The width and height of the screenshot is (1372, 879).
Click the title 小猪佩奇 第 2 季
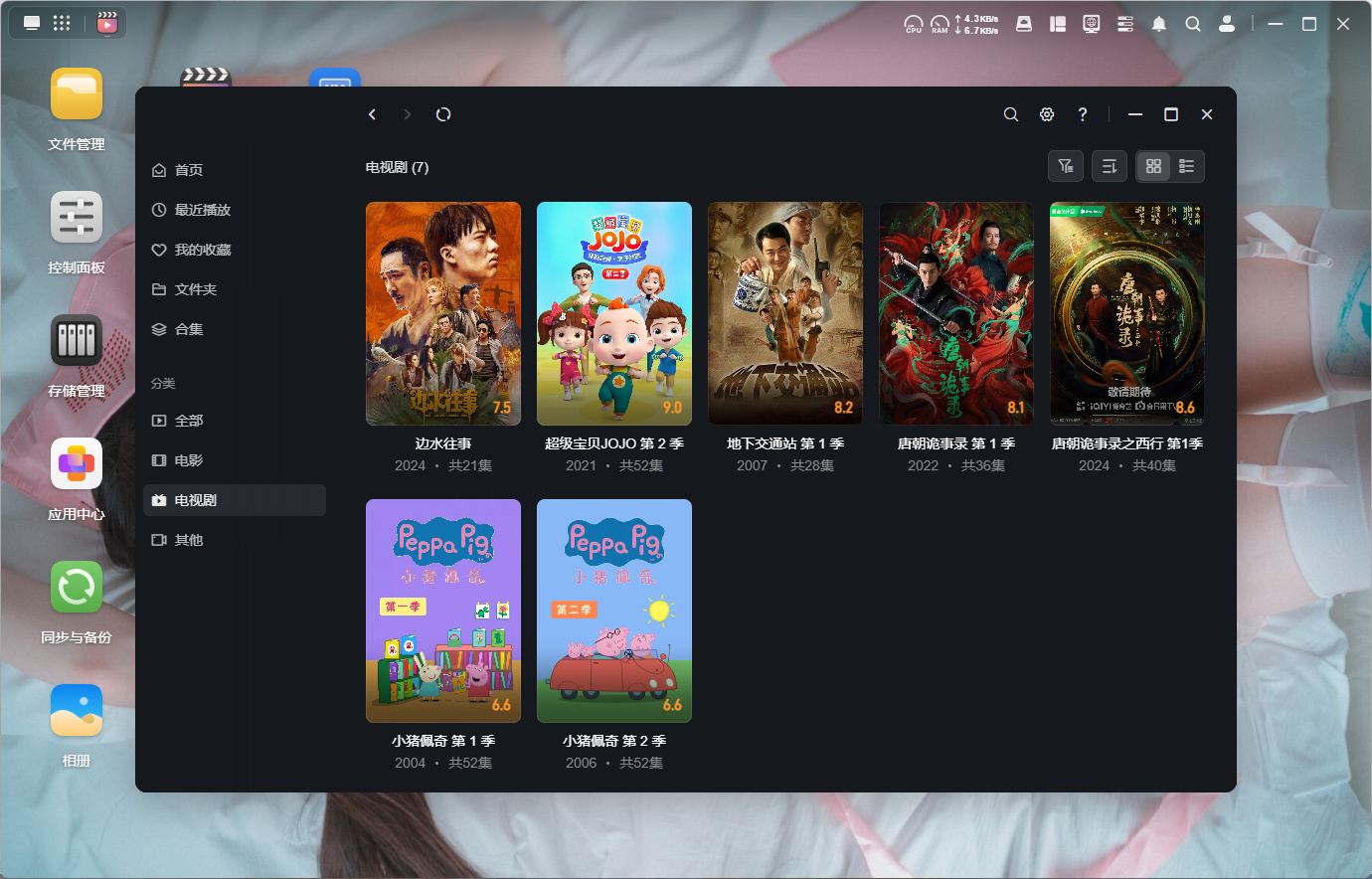[614, 741]
